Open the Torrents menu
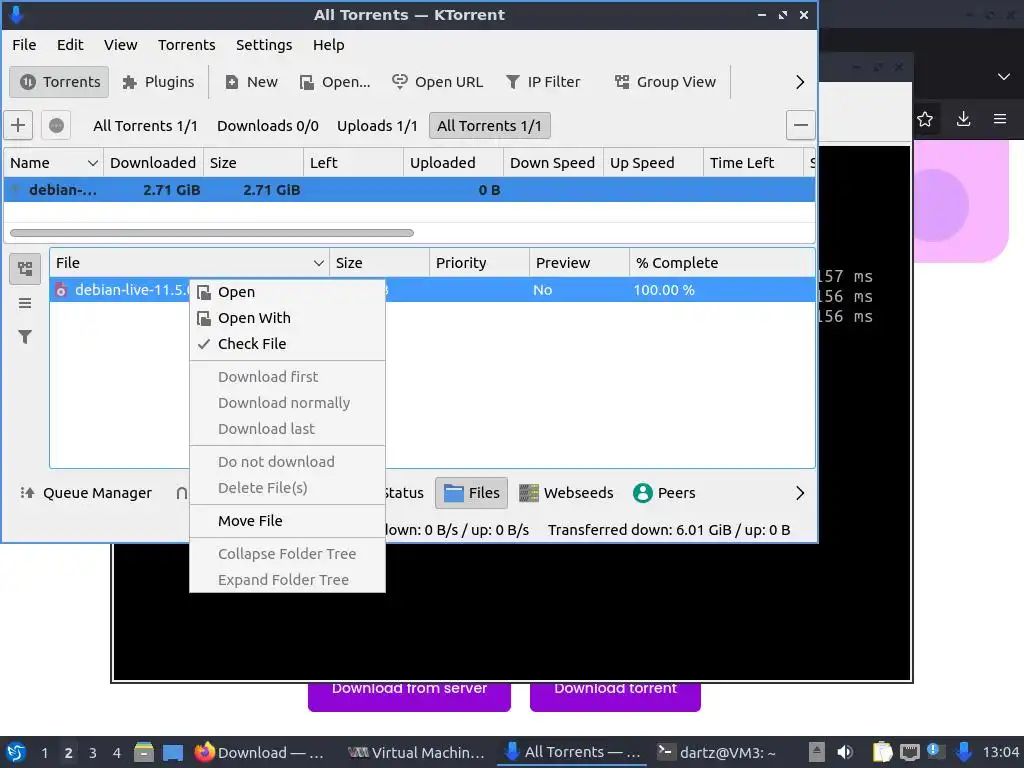1024x768 pixels. point(187,44)
